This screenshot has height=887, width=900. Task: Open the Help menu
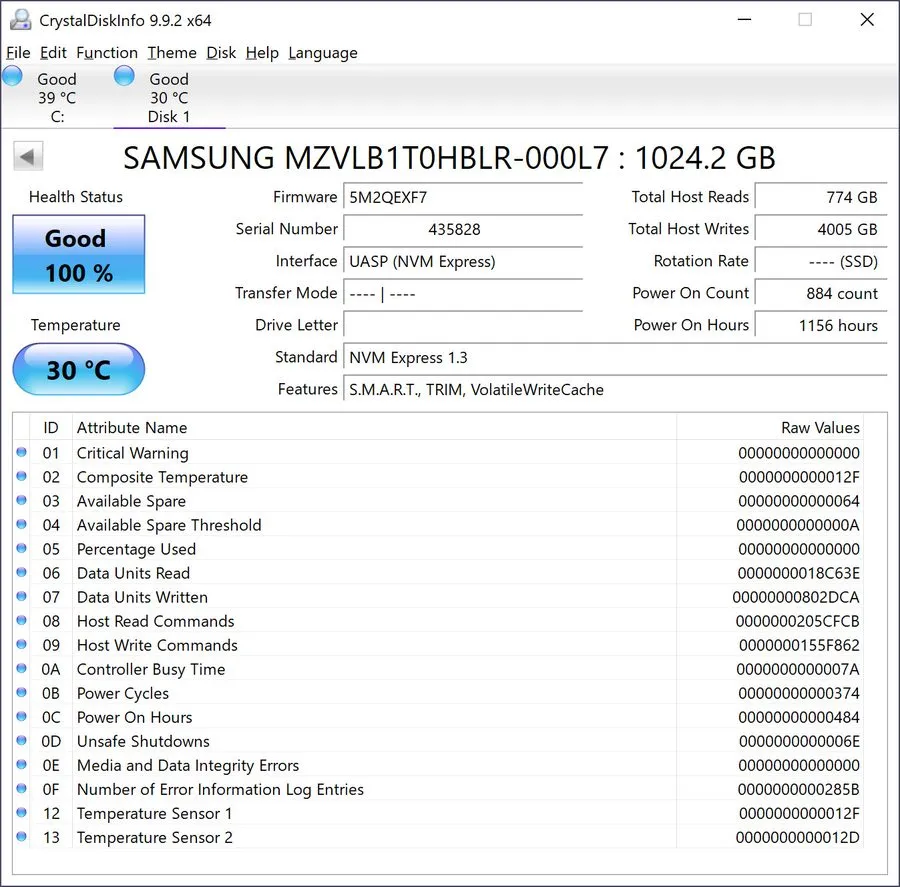click(262, 53)
